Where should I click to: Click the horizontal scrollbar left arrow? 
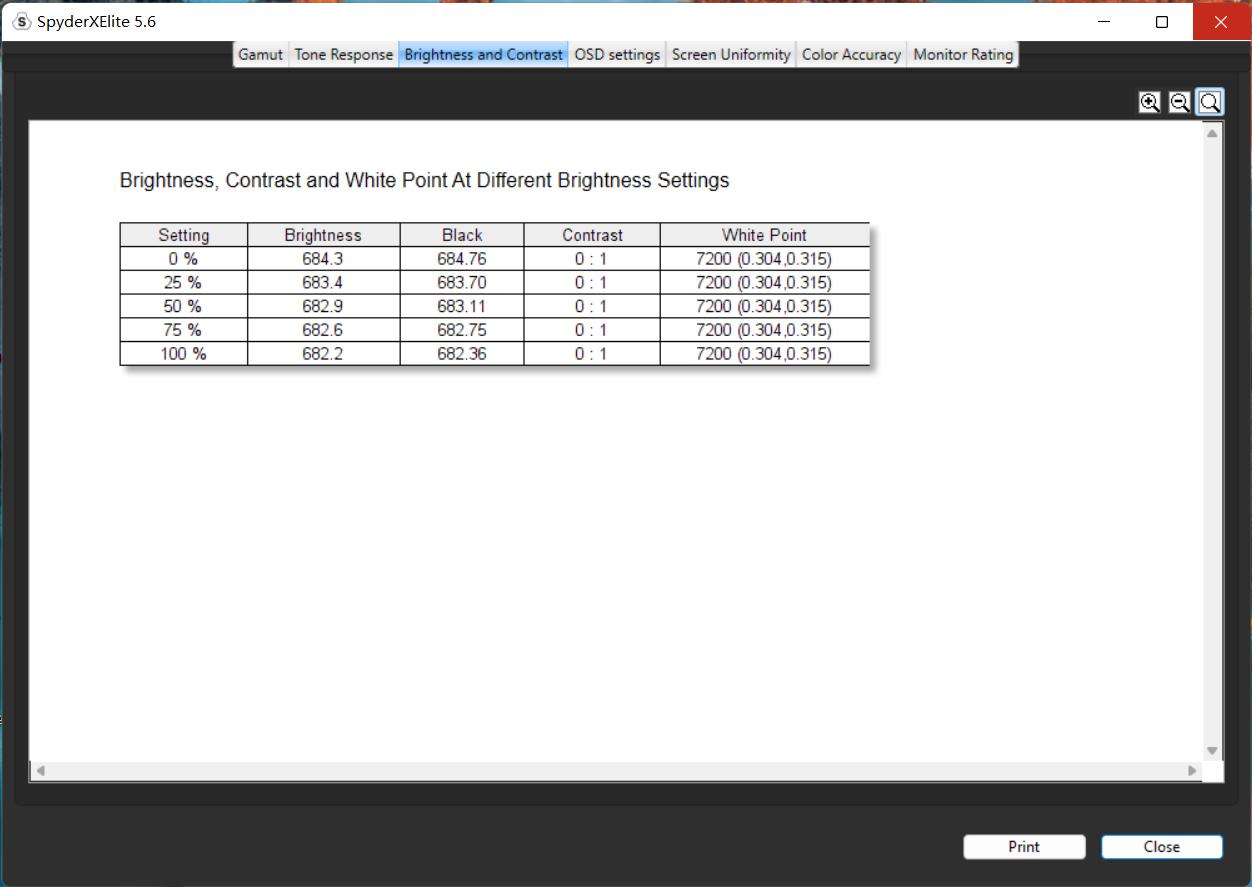point(40,771)
